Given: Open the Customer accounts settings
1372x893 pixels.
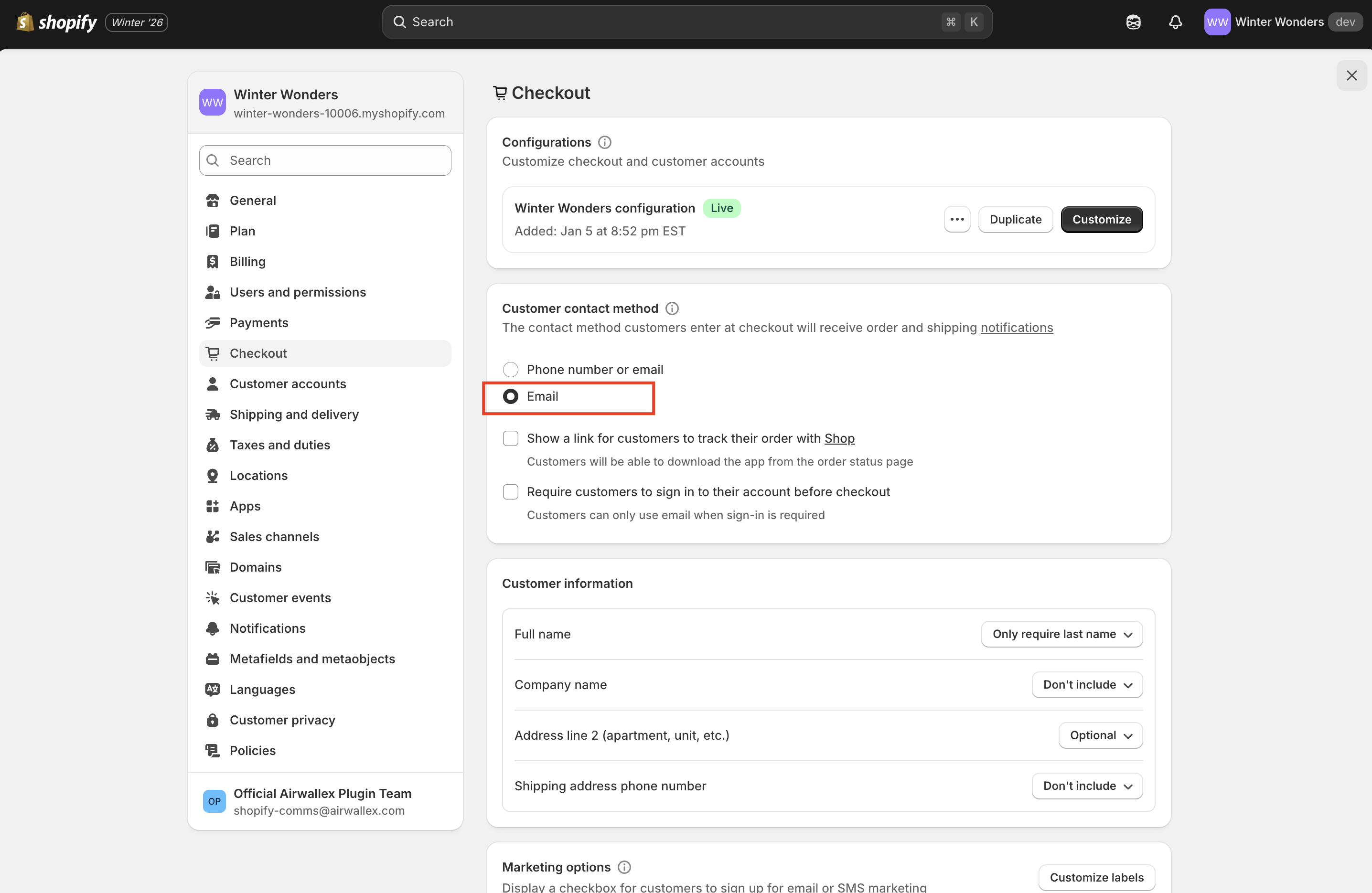Looking at the screenshot, I should point(288,383).
